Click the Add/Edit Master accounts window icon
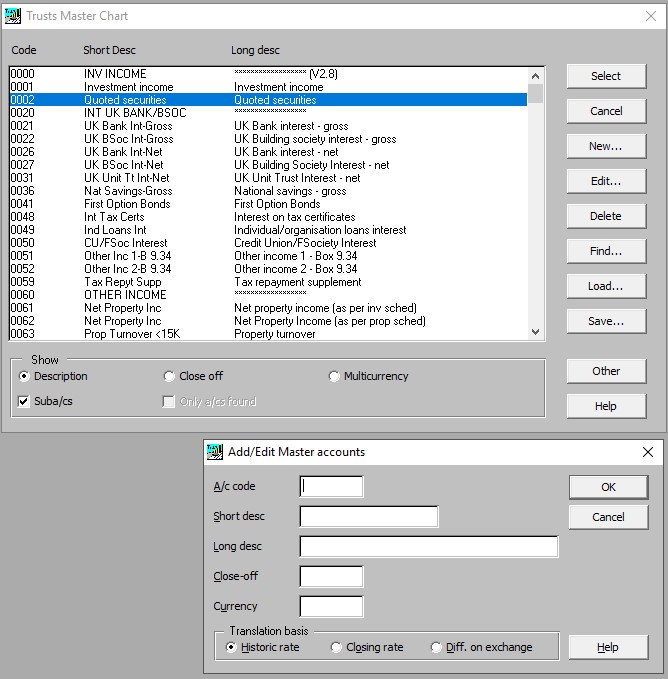The width and height of the screenshot is (668, 679). (x=215, y=452)
